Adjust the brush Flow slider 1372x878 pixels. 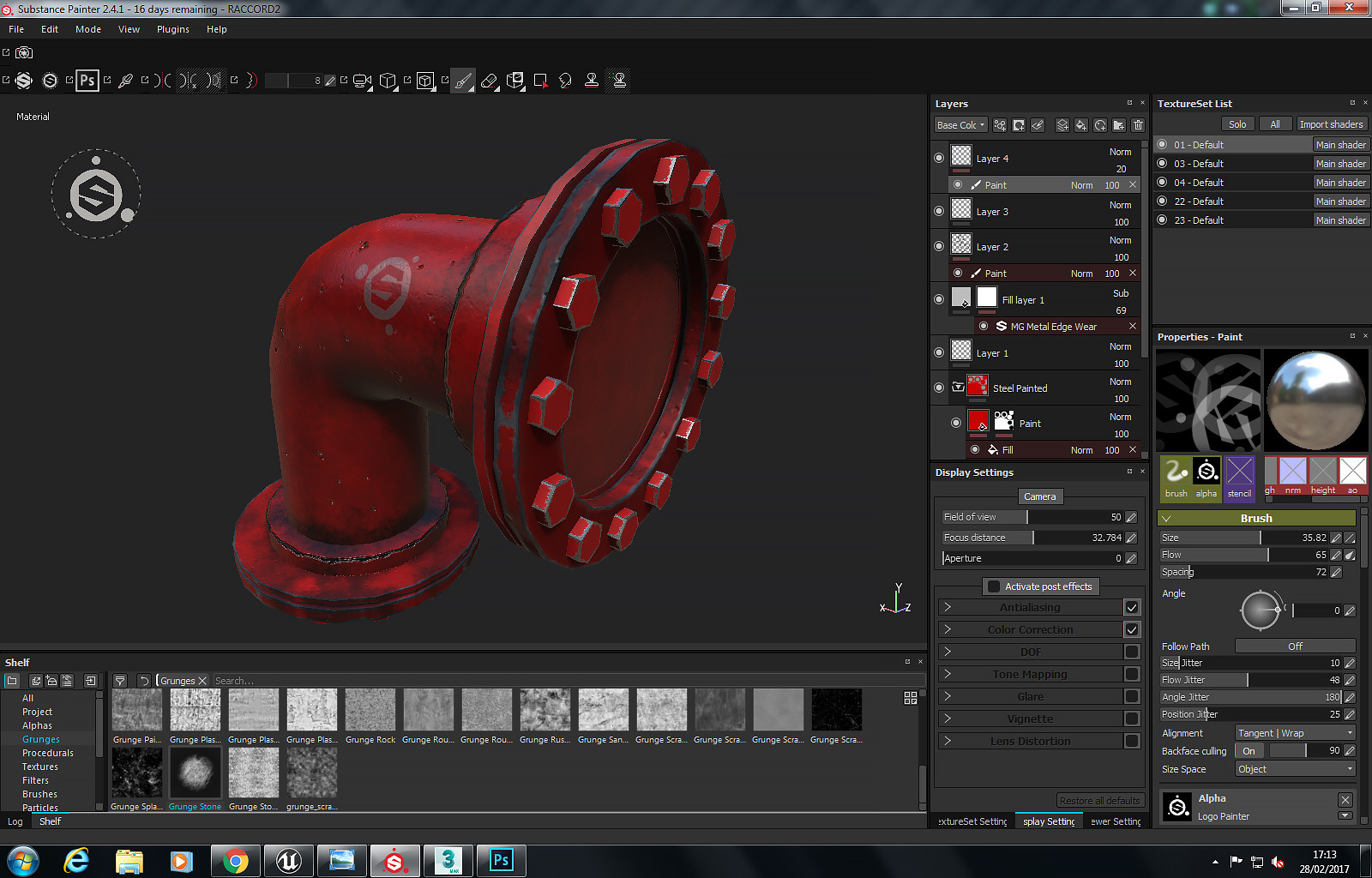click(1243, 555)
